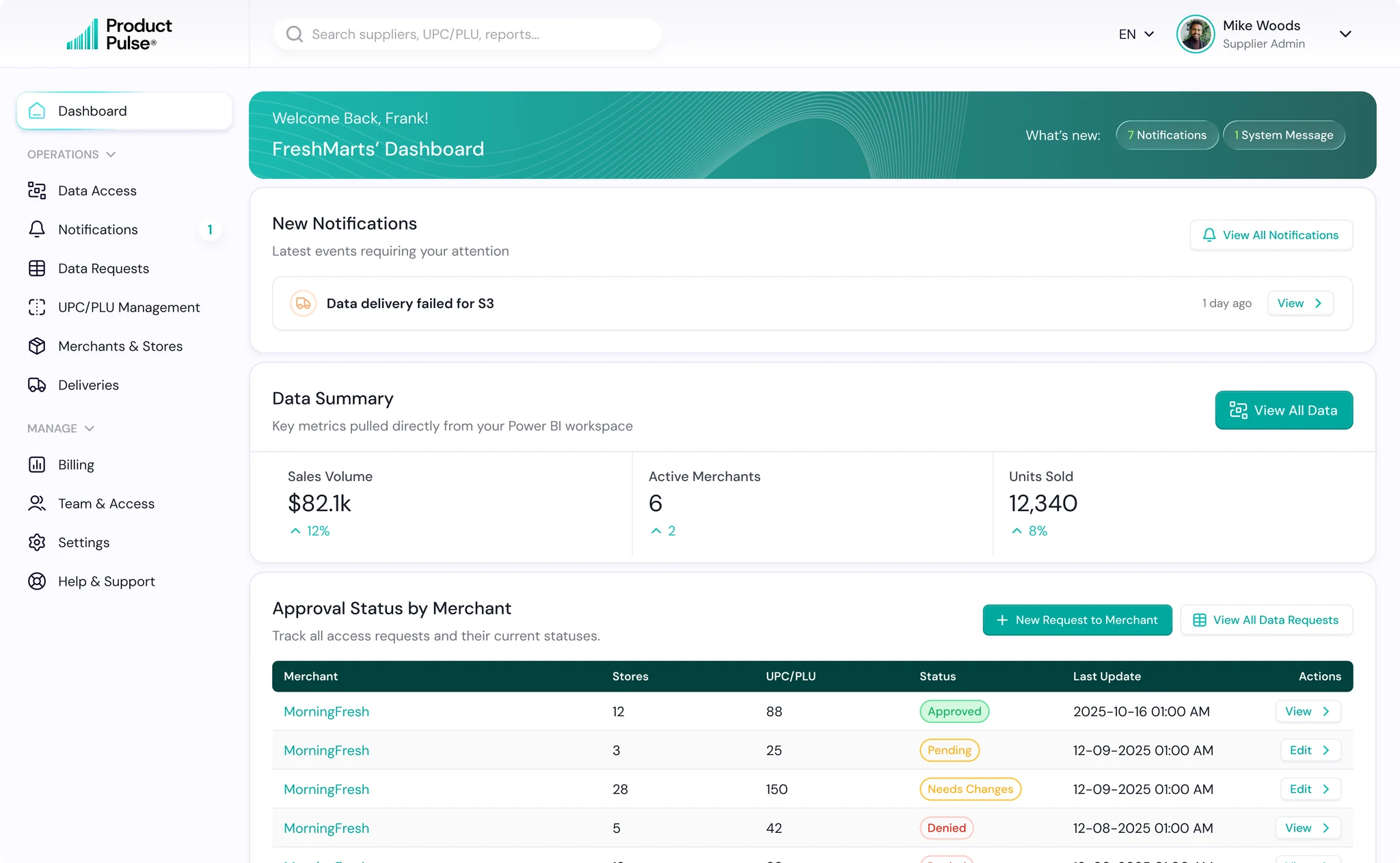This screenshot has height=863, width=1400.
Task: Open MorningFresh link in Pending row
Action: (x=326, y=750)
